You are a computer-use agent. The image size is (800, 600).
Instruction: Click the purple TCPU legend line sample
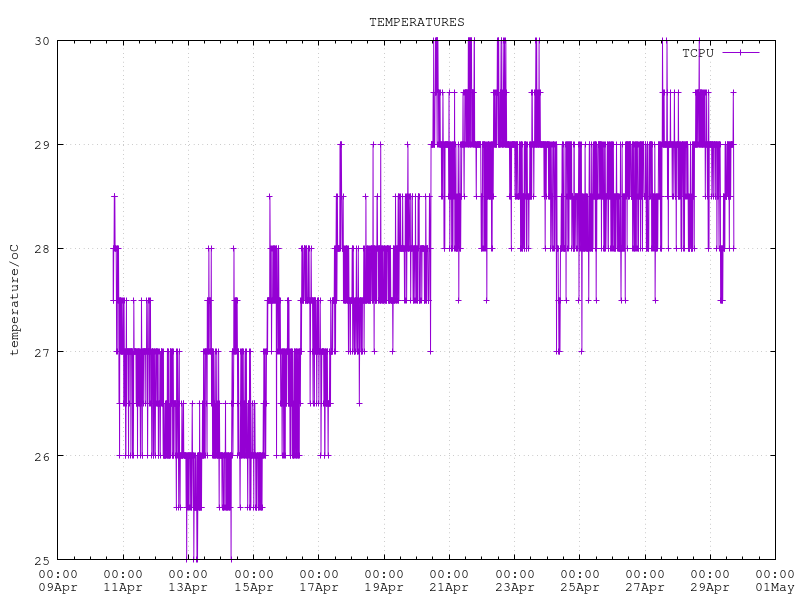tap(740, 52)
